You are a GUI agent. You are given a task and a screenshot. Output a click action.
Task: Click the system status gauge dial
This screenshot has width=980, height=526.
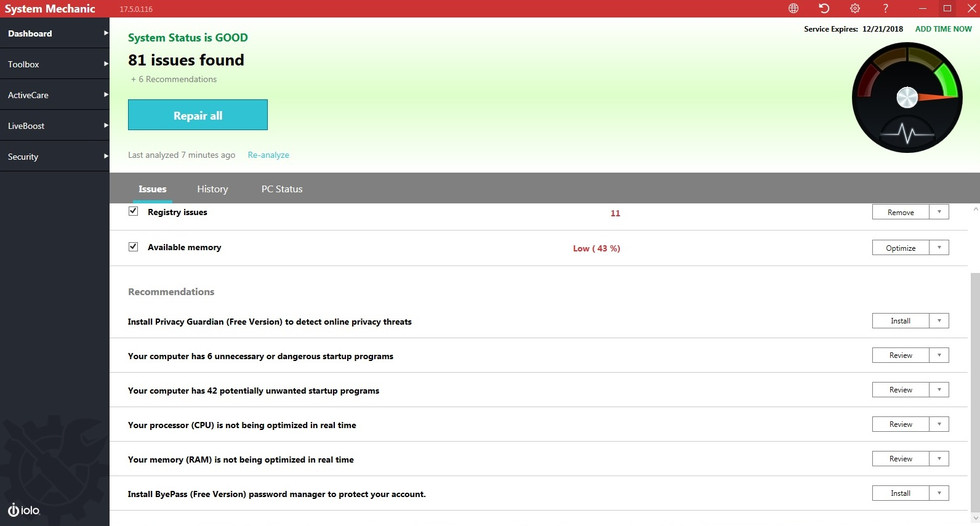[x=906, y=97]
